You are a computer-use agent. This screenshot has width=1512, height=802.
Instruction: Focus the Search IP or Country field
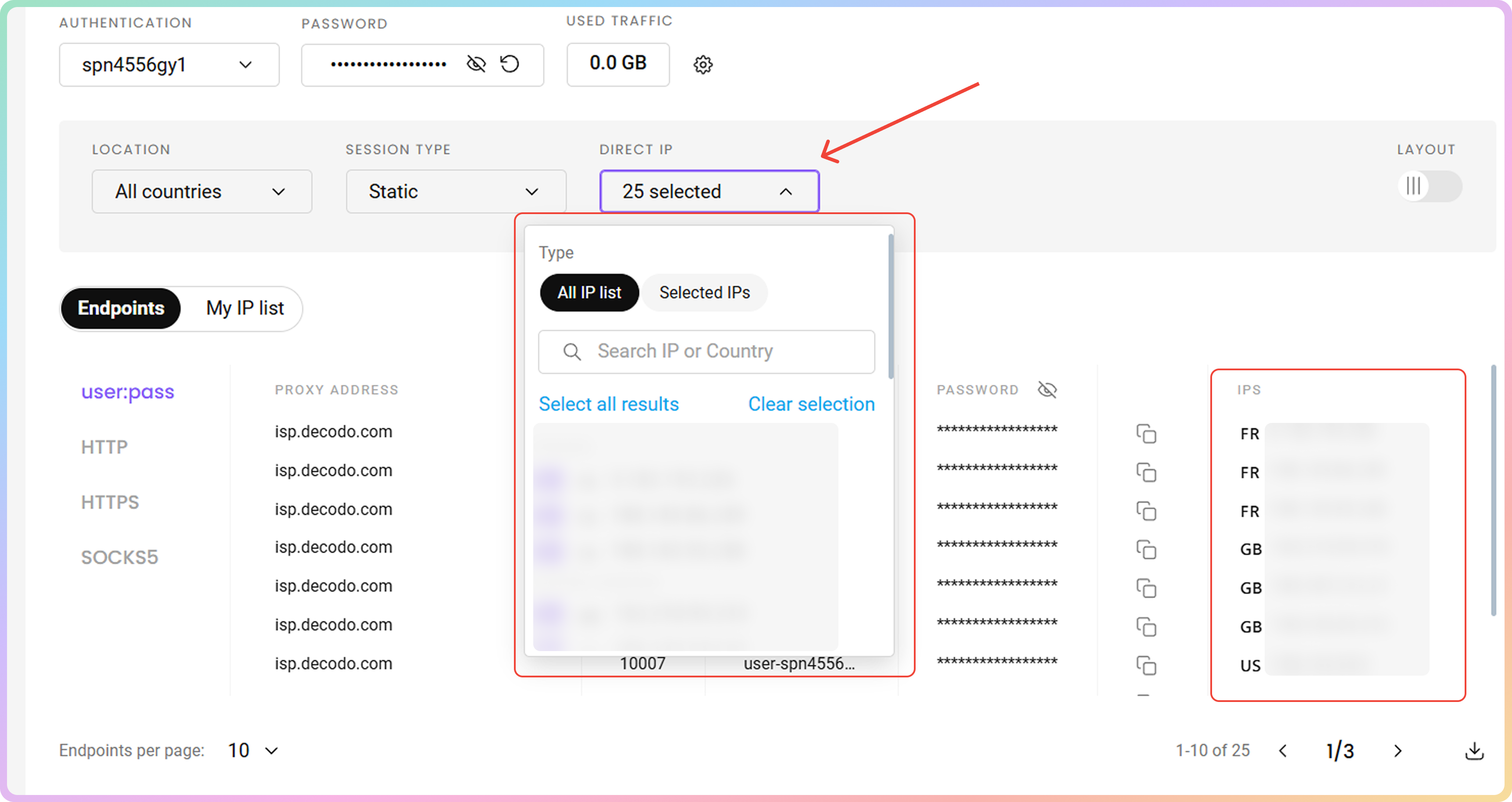coord(706,351)
